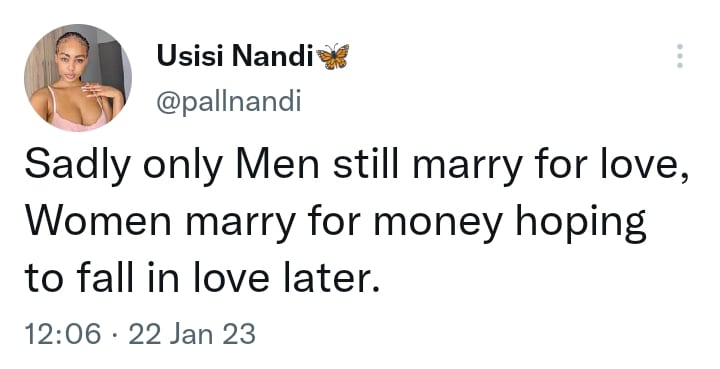Click the line 'to fall in love later.'

tap(203, 278)
